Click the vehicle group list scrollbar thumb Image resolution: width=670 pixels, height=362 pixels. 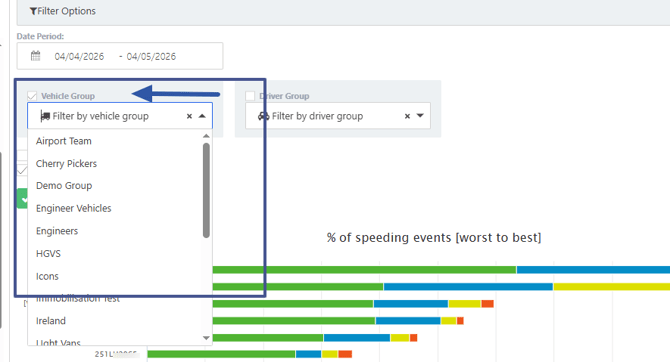[x=206, y=190]
